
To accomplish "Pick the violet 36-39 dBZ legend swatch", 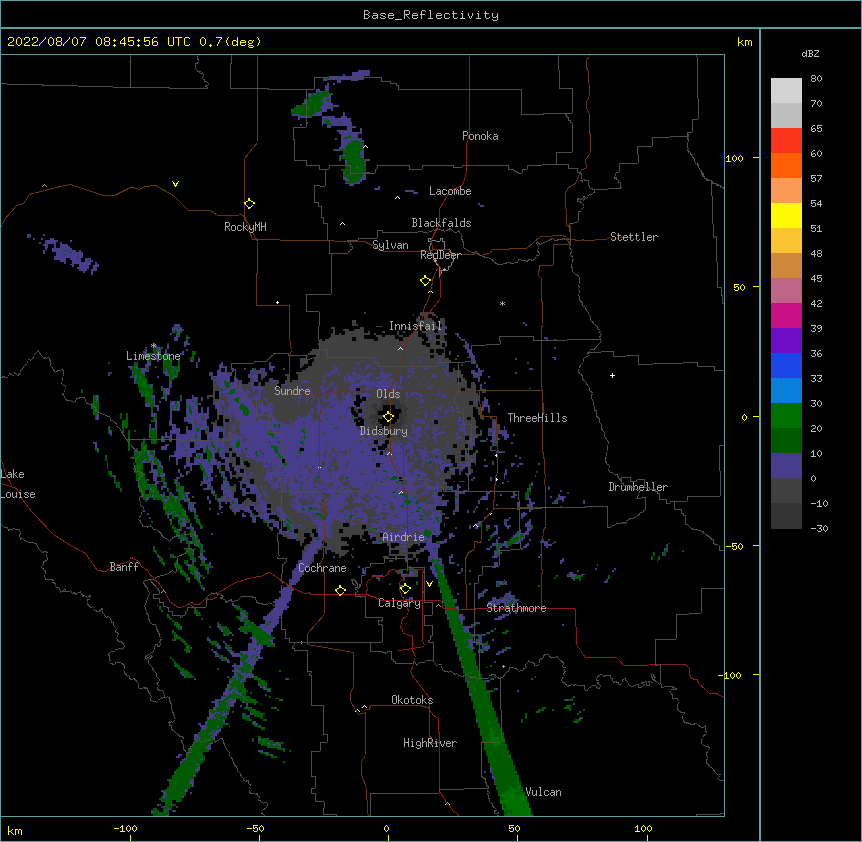I will (x=786, y=341).
